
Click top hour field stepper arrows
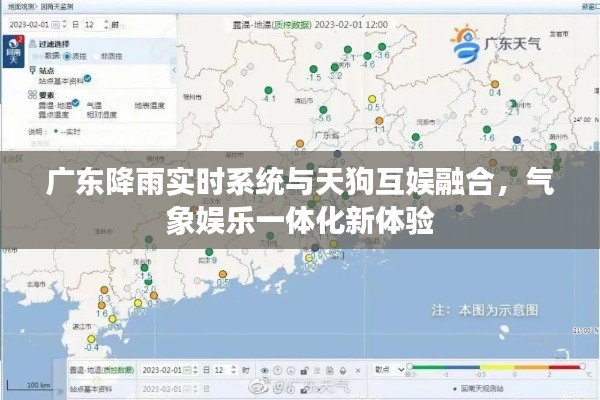click(106, 25)
